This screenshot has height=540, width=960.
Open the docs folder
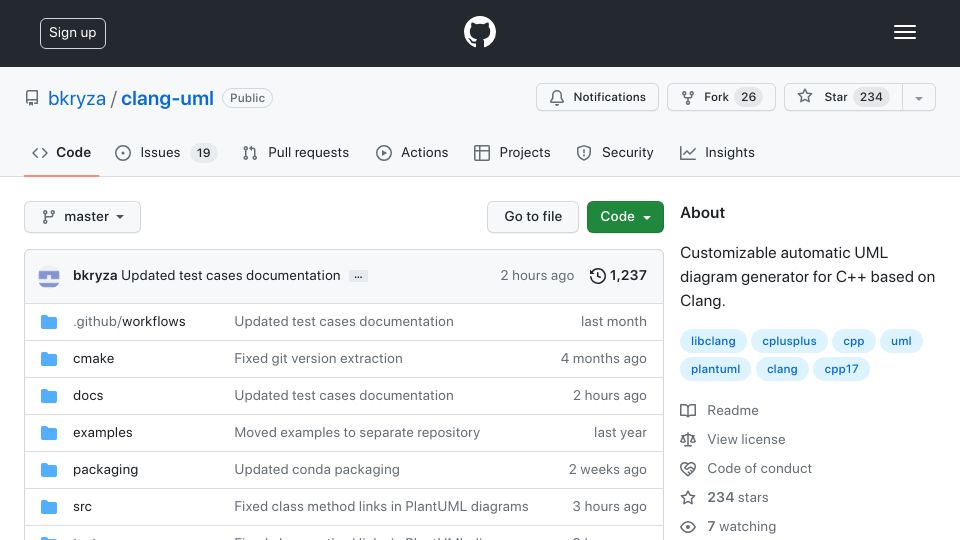pyautogui.click(x=88, y=396)
